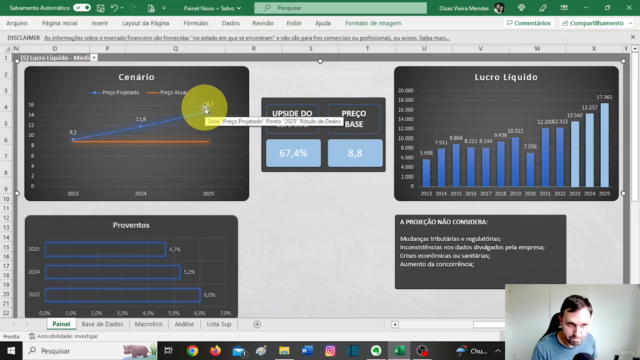Screen dimensions: 640x360
Task: Switch to the Página Inicial ribbon tab
Action: point(59,23)
